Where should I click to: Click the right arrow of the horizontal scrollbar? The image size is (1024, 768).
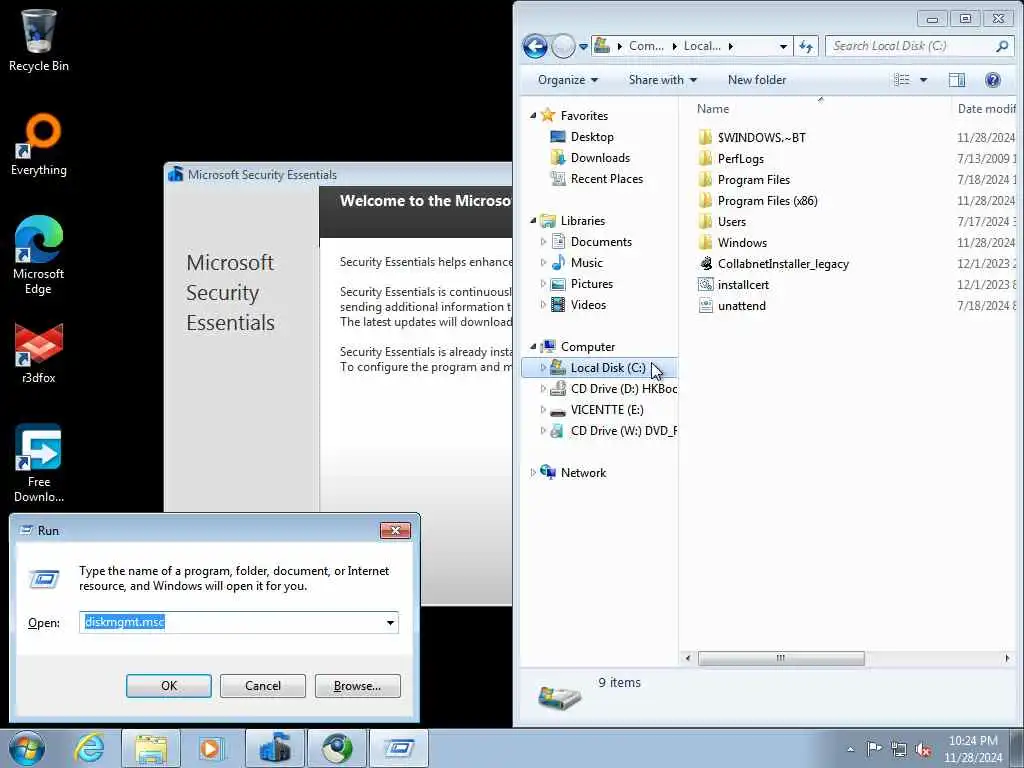[x=1007, y=658]
